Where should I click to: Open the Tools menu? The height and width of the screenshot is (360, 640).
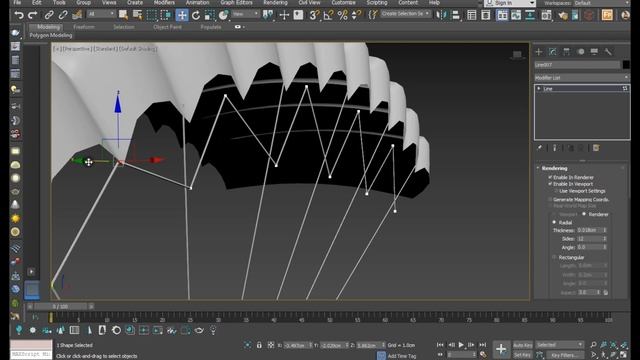[59, 2]
